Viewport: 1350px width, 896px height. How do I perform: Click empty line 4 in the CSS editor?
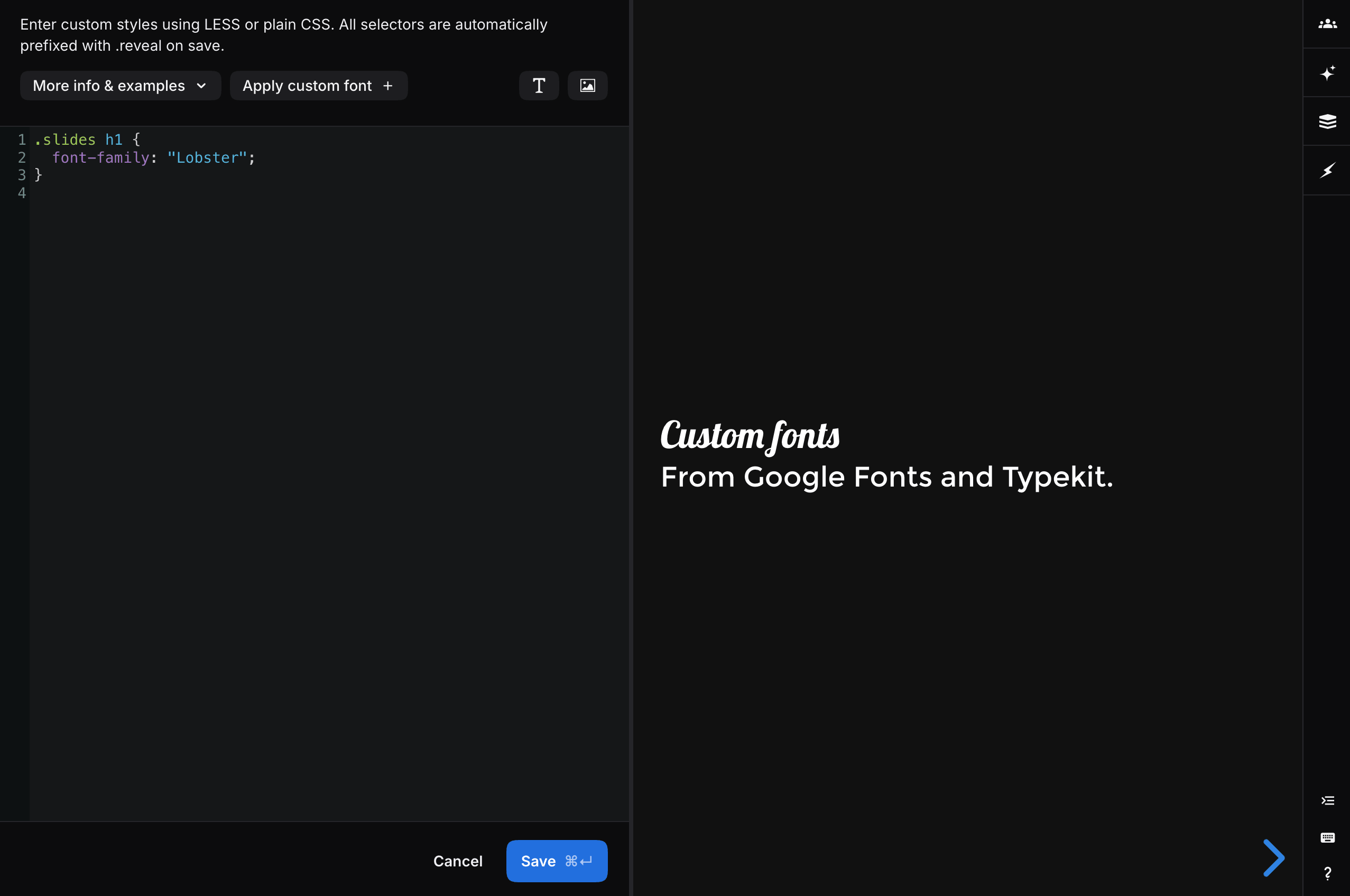(x=329, y=193)
